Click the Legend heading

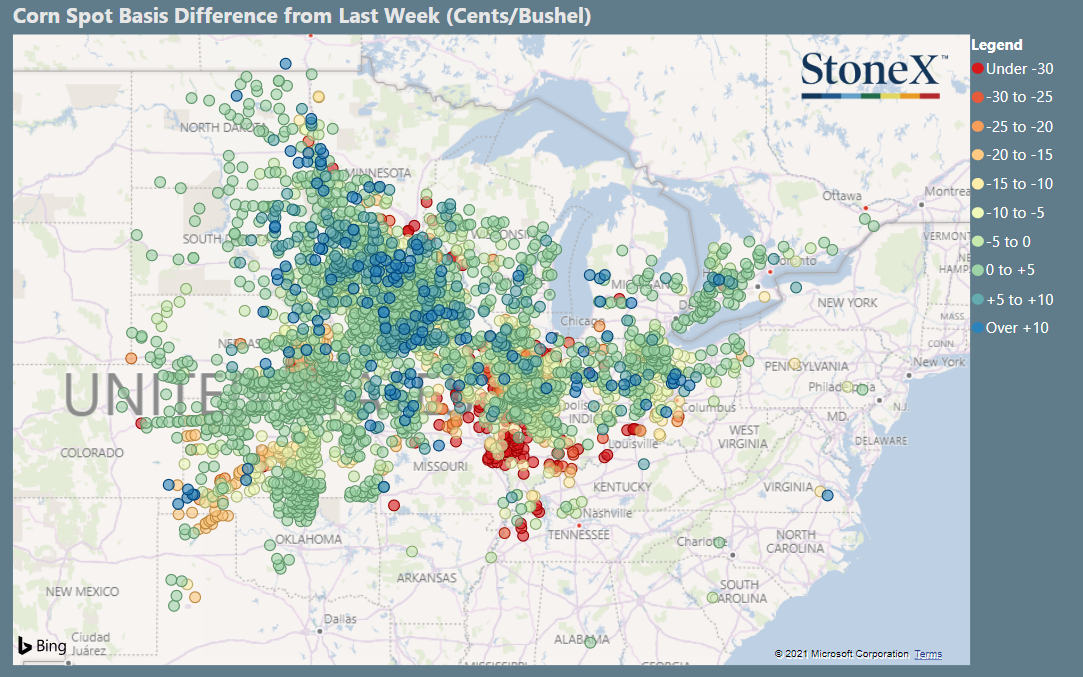click(997, 45)
